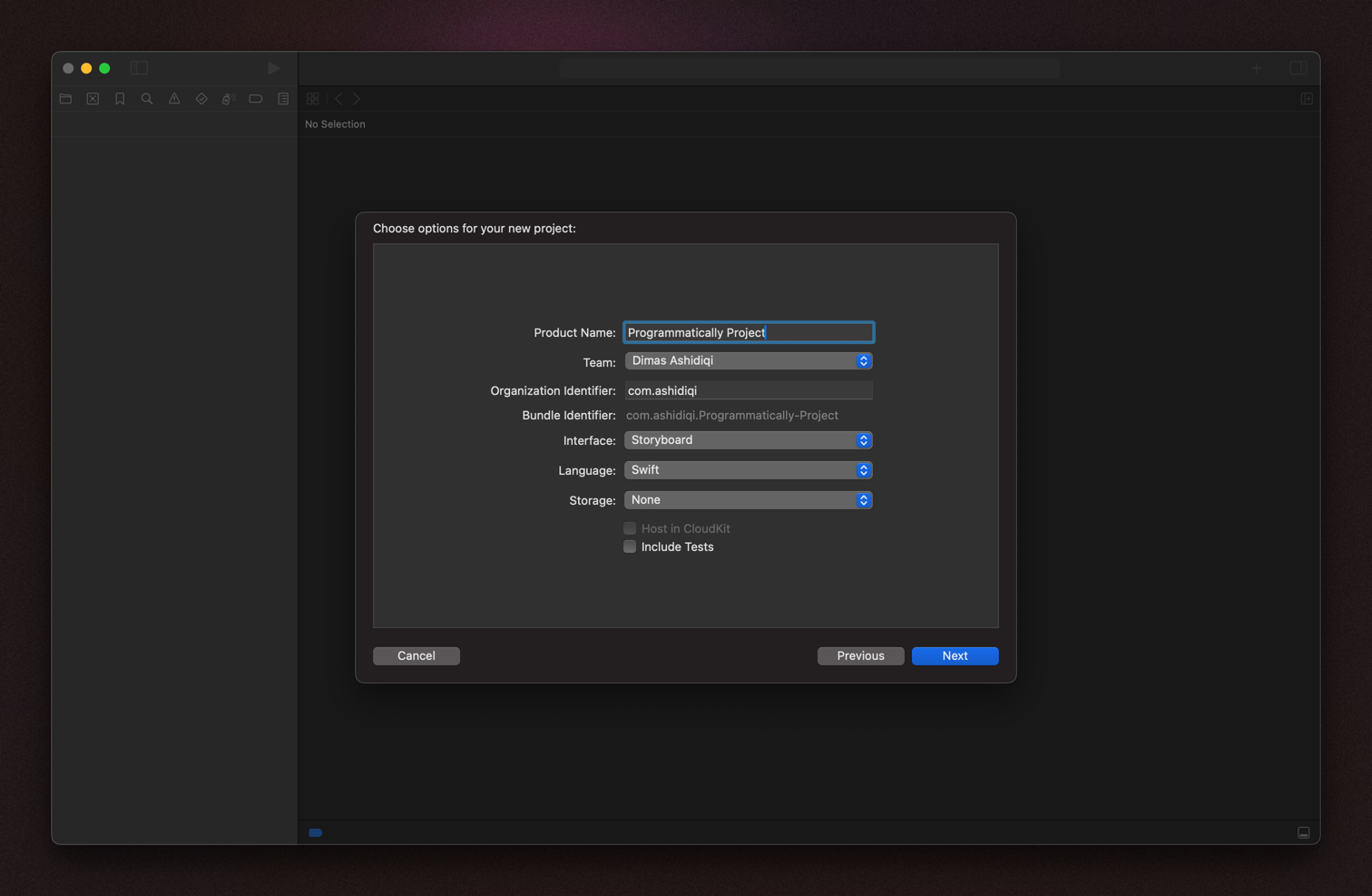
Task: Open the Team dropdown showing Dimas Ashidiqi
Action: (748, 360)
